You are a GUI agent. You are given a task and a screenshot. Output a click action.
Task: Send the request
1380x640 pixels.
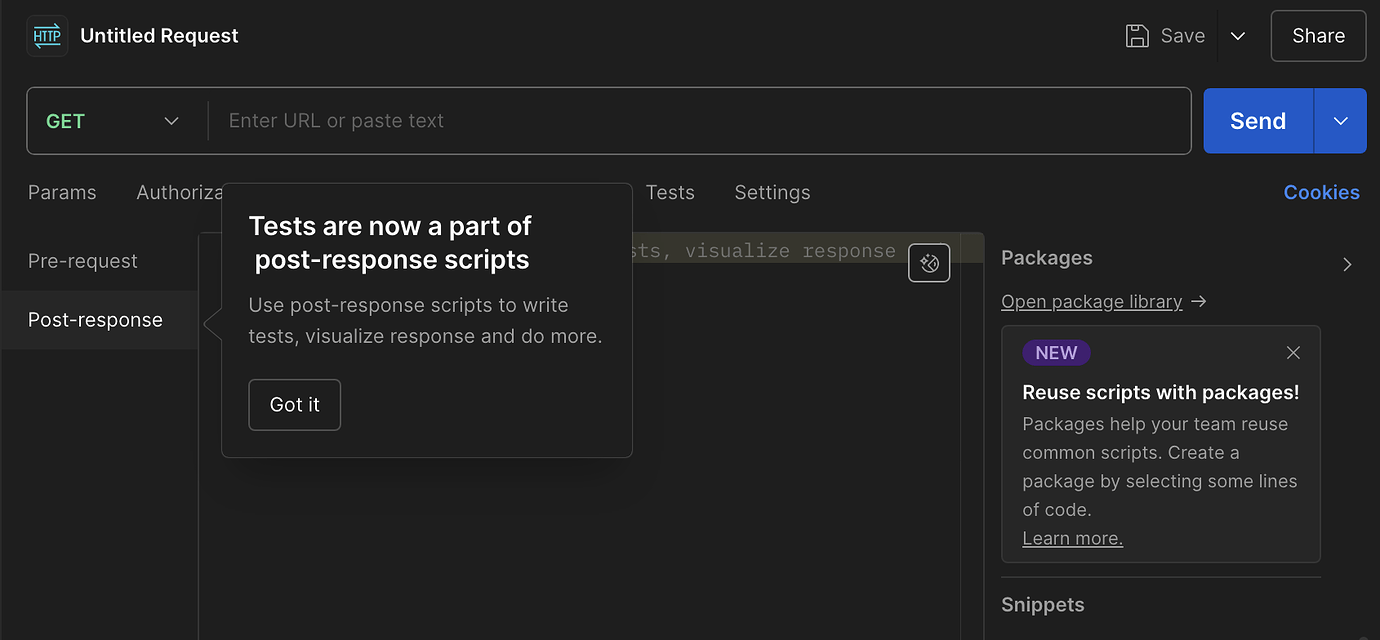1256,120
